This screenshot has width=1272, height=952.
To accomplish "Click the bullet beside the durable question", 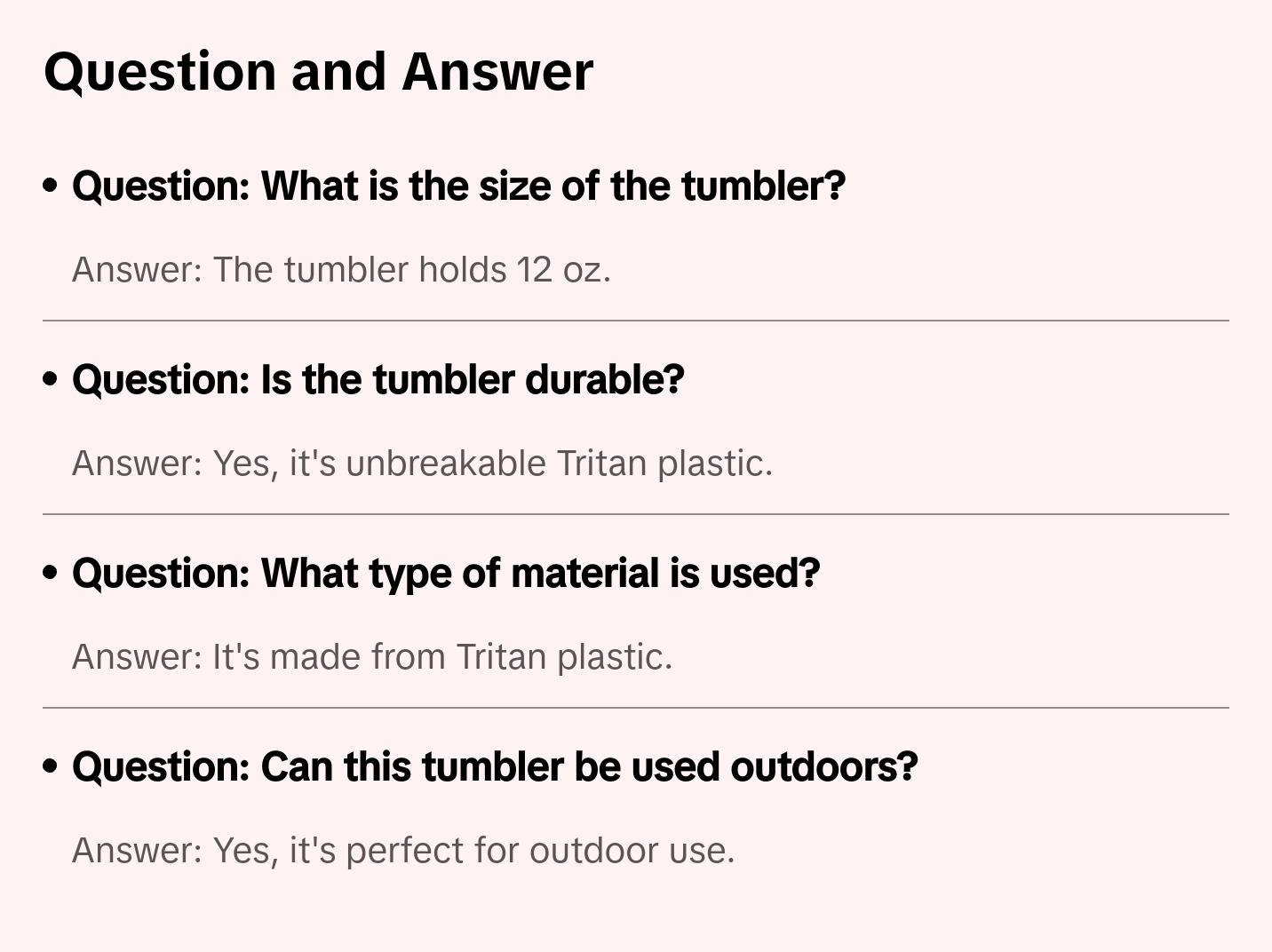I will 51,379.
